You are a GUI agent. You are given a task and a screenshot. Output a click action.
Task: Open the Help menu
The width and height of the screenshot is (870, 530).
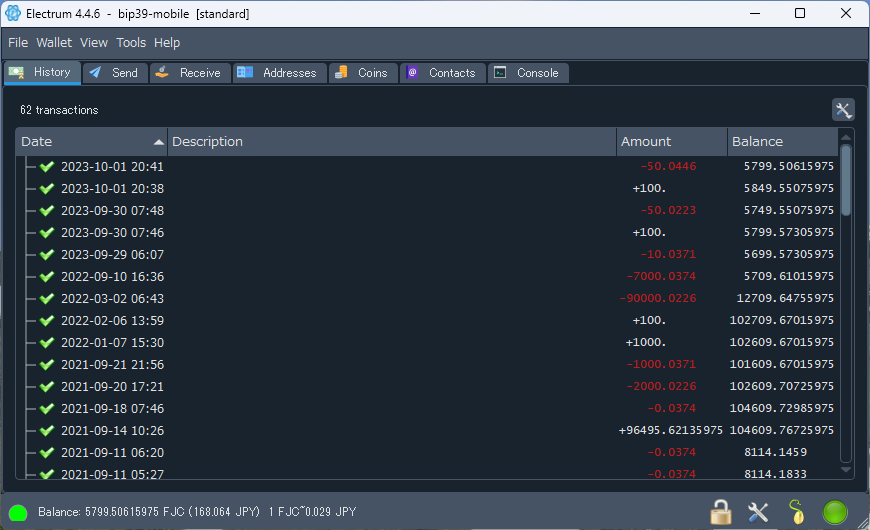pyautogui.click(x=167, y=43)
